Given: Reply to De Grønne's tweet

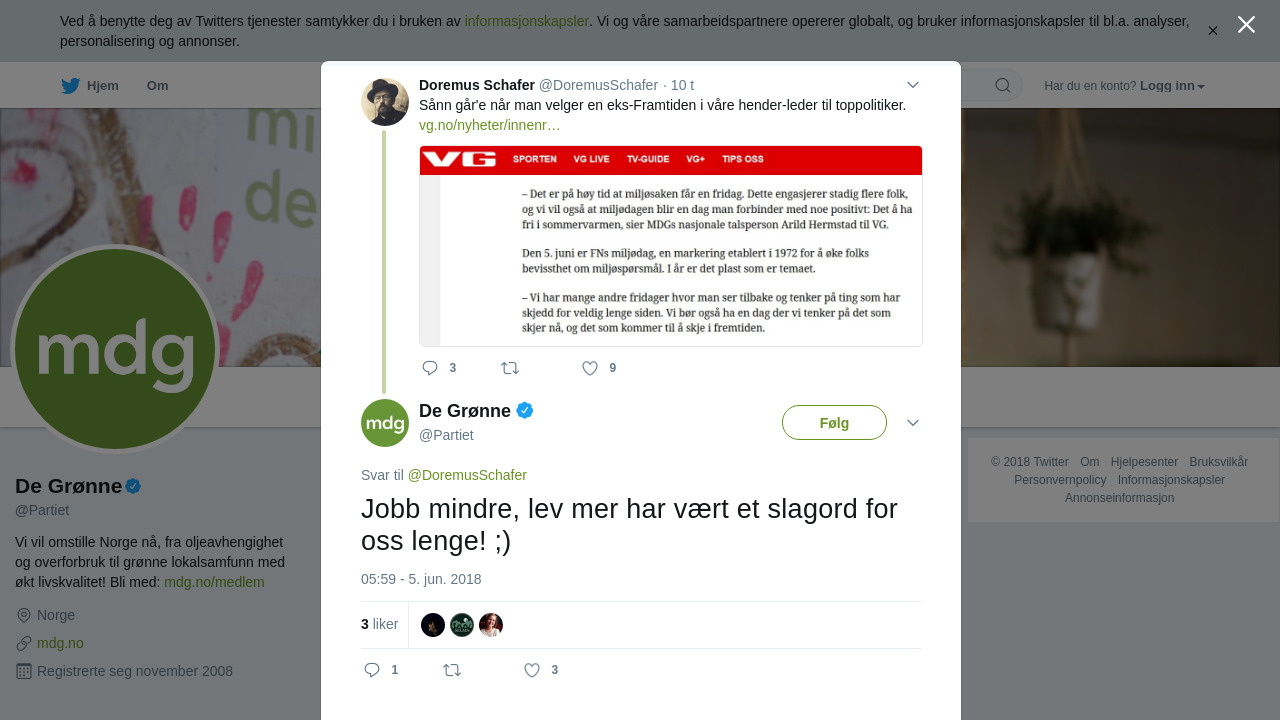Looking at the screenshot, I should coord(372,670).
